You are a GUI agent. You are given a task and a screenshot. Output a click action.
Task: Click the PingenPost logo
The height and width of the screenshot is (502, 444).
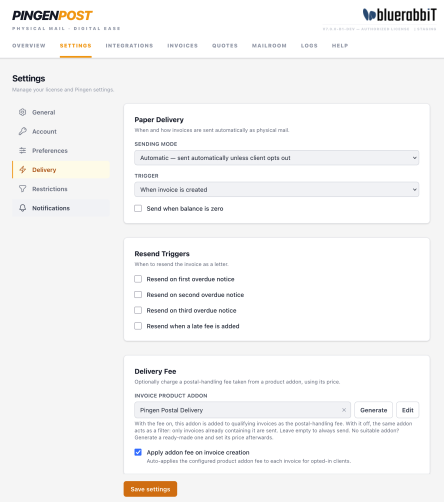tap(52, 15)
